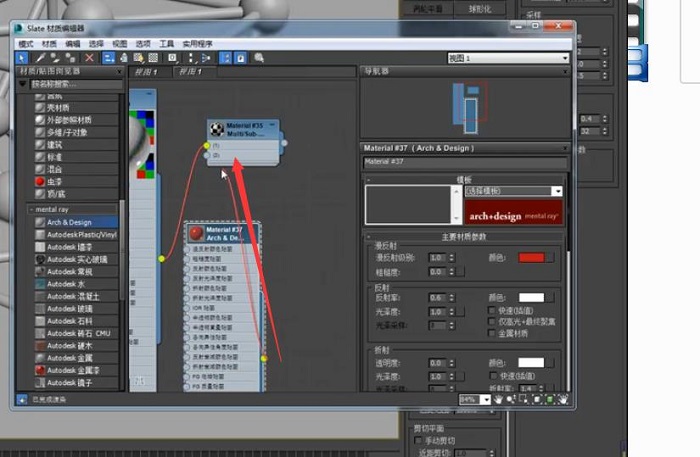This screenshot has height=457, width=700.
Task: Collapse the mental ray material group
Action: [32, 209]
